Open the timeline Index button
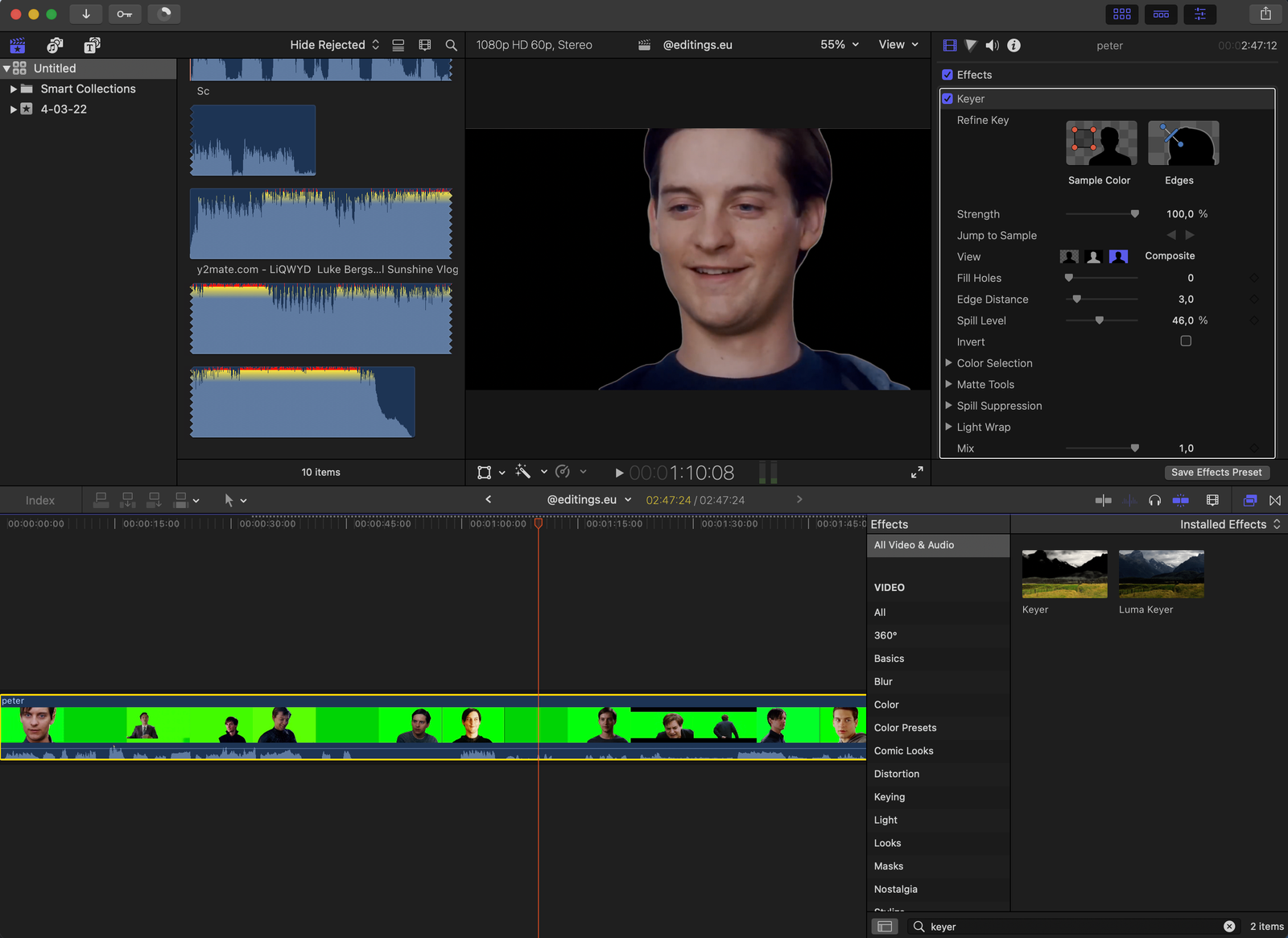 (x=40, y=501)
